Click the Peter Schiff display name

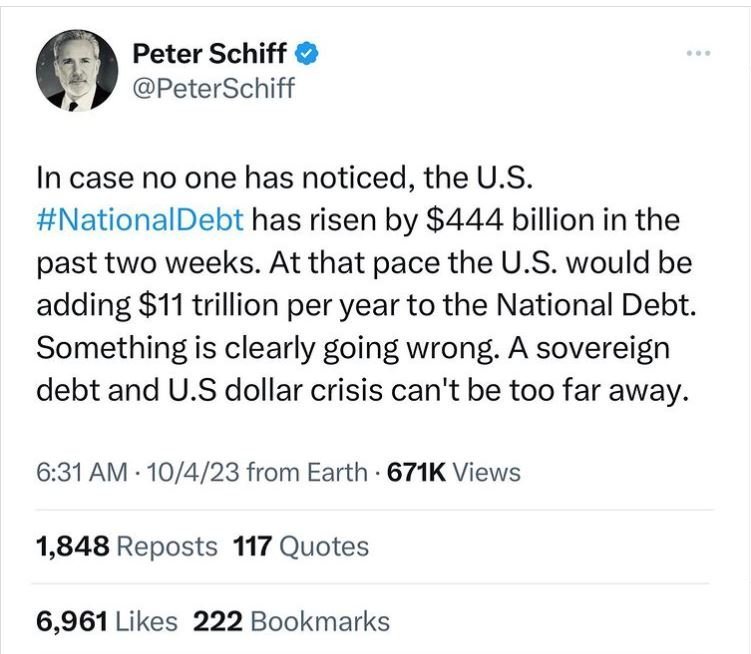(209, 53)
